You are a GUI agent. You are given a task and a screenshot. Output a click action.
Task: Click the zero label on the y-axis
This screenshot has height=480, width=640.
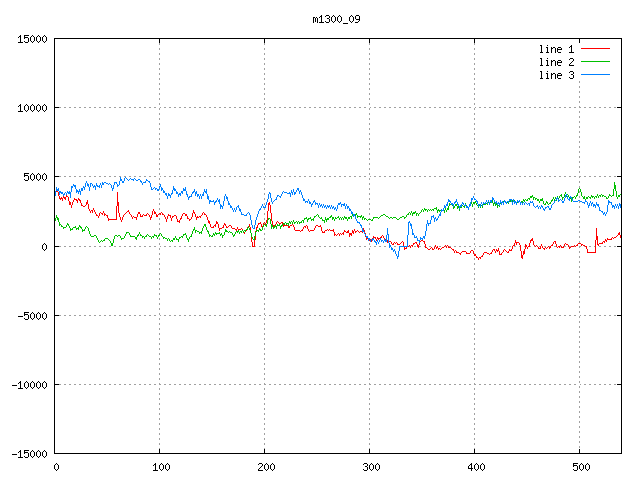coord(45,246)
